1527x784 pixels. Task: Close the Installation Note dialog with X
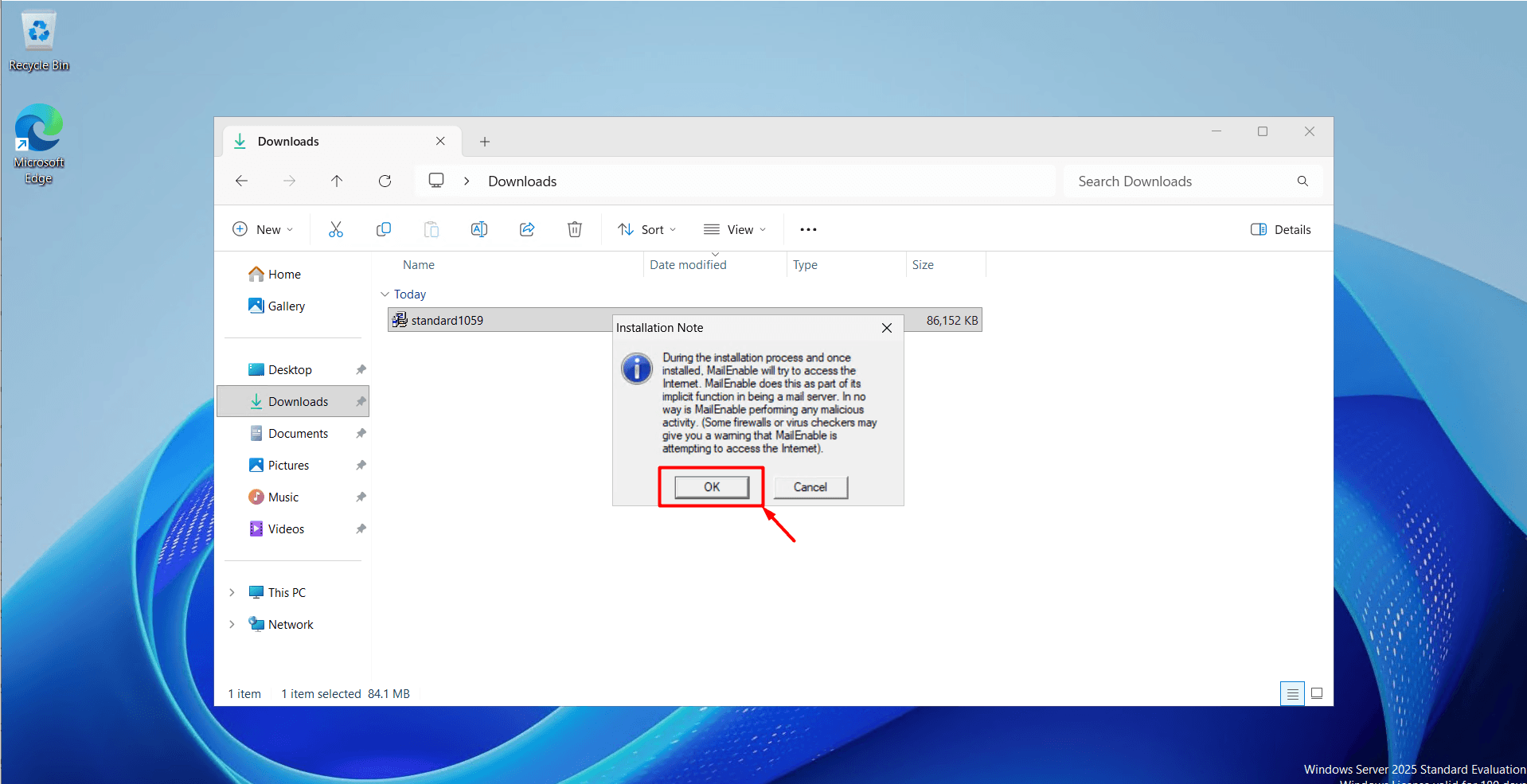[887, 328]
